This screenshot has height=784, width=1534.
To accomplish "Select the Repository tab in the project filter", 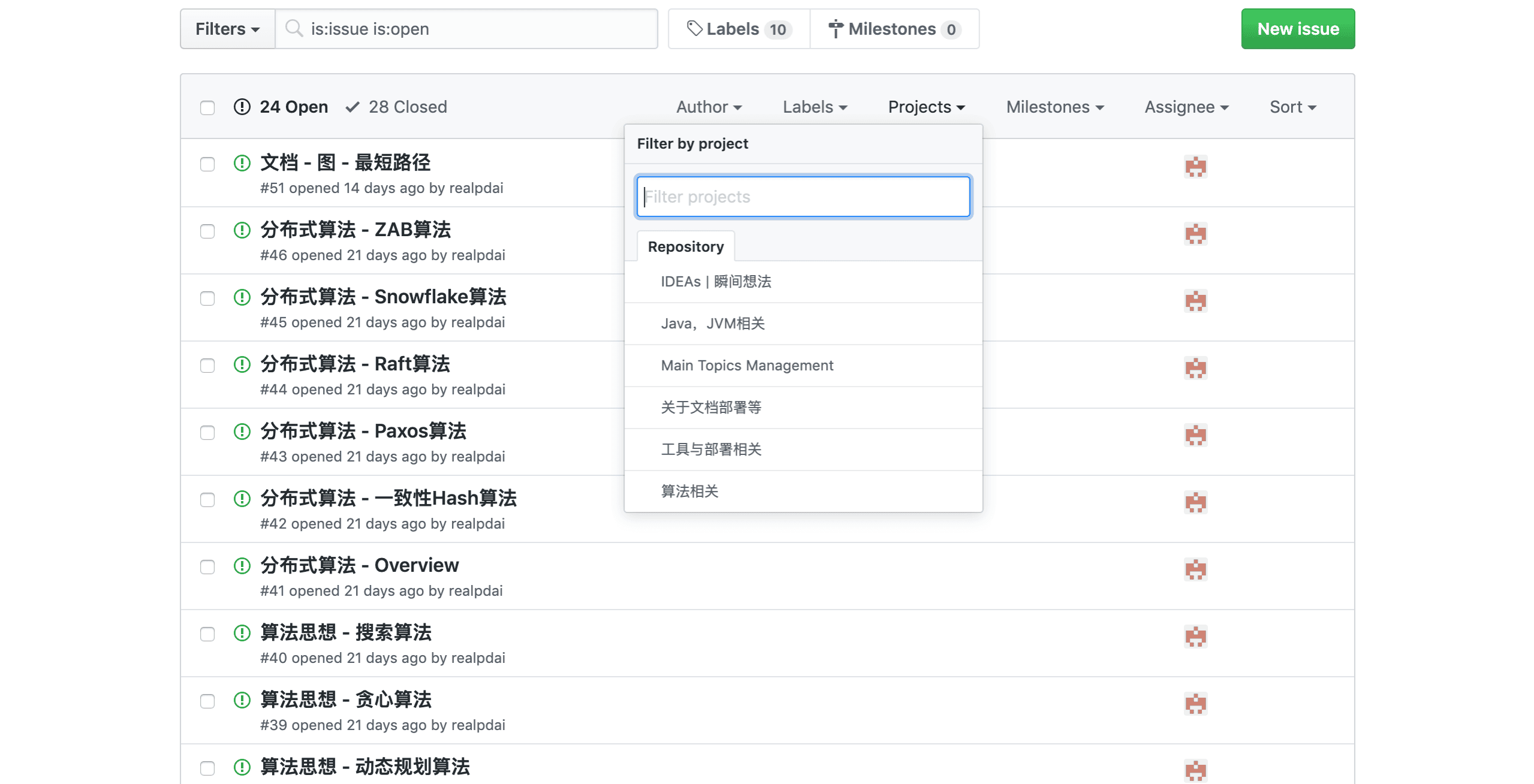I will [685, 246].
